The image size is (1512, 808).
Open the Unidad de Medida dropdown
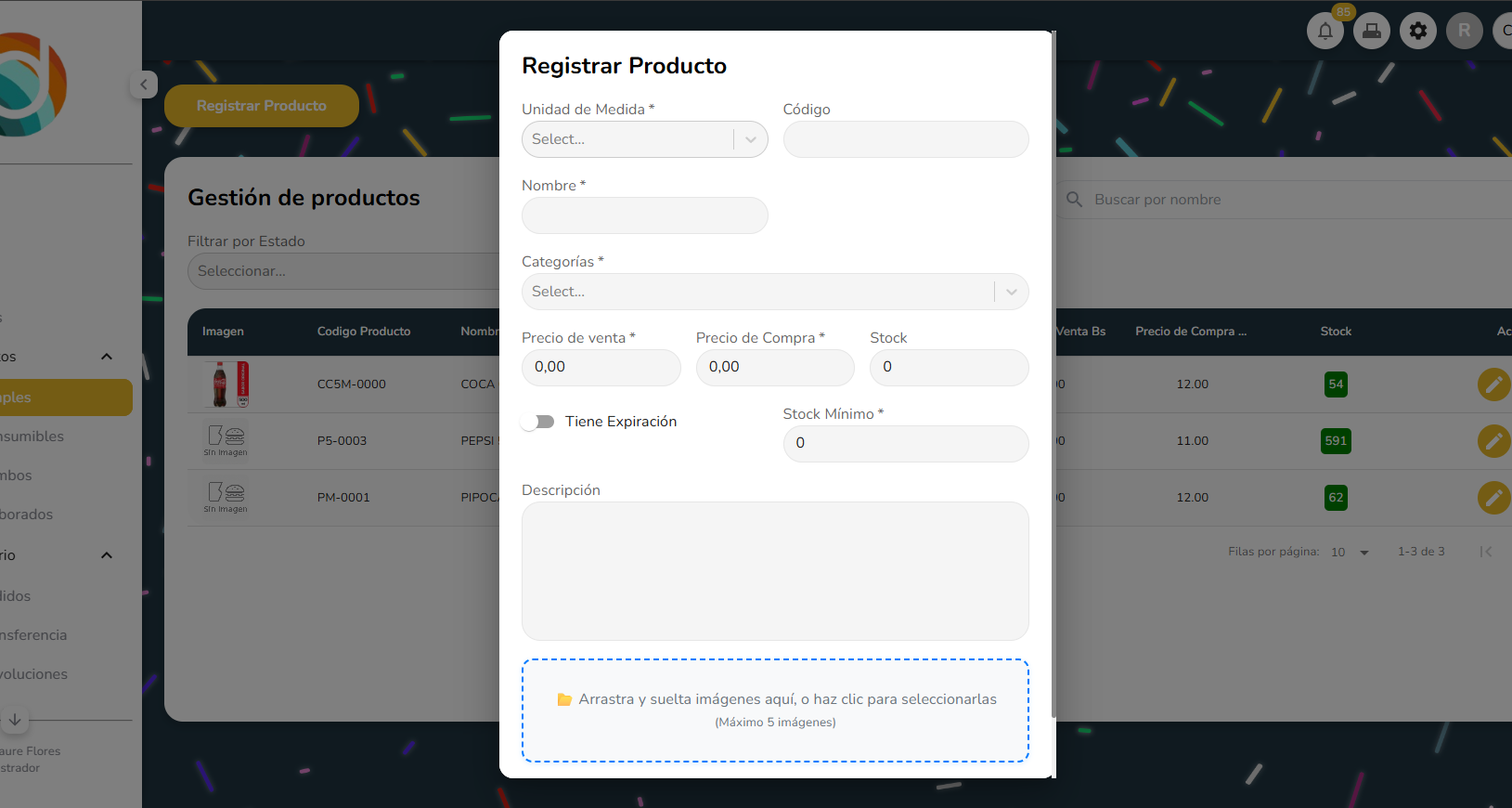644,139
